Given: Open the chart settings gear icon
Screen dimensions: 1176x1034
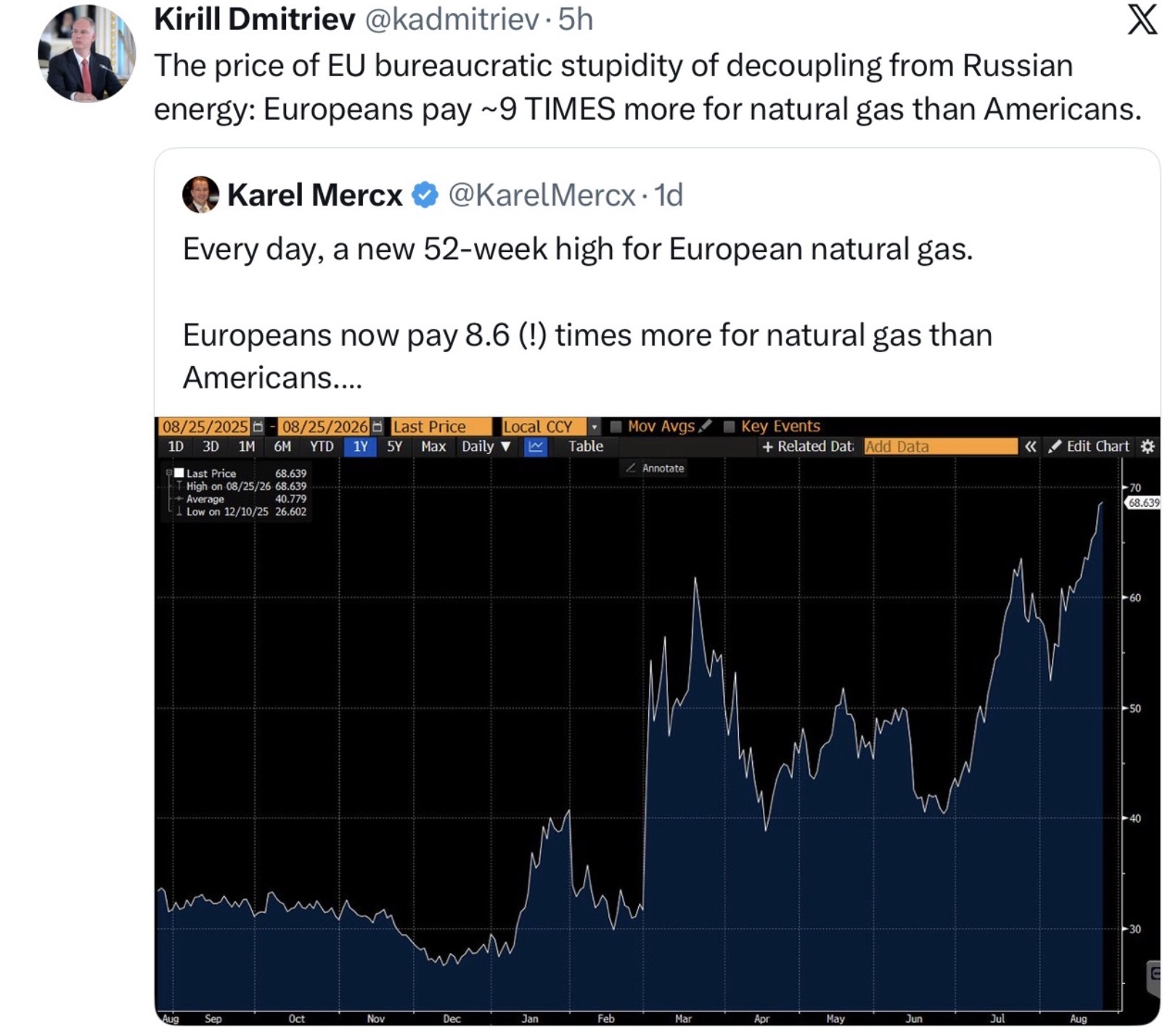Looking at the screenshot, I should tap(1148, 447).
